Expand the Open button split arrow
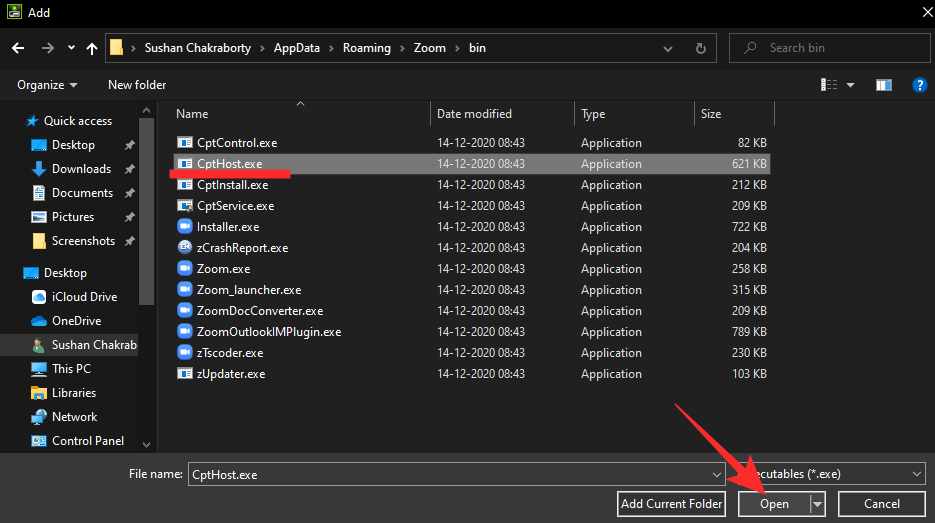 point(818,504)
